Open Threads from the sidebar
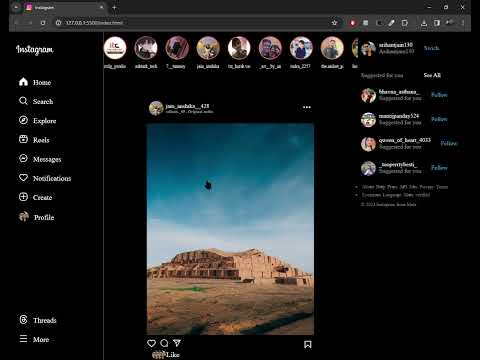This screenshot has height=360, width=480. pos(38,320)
